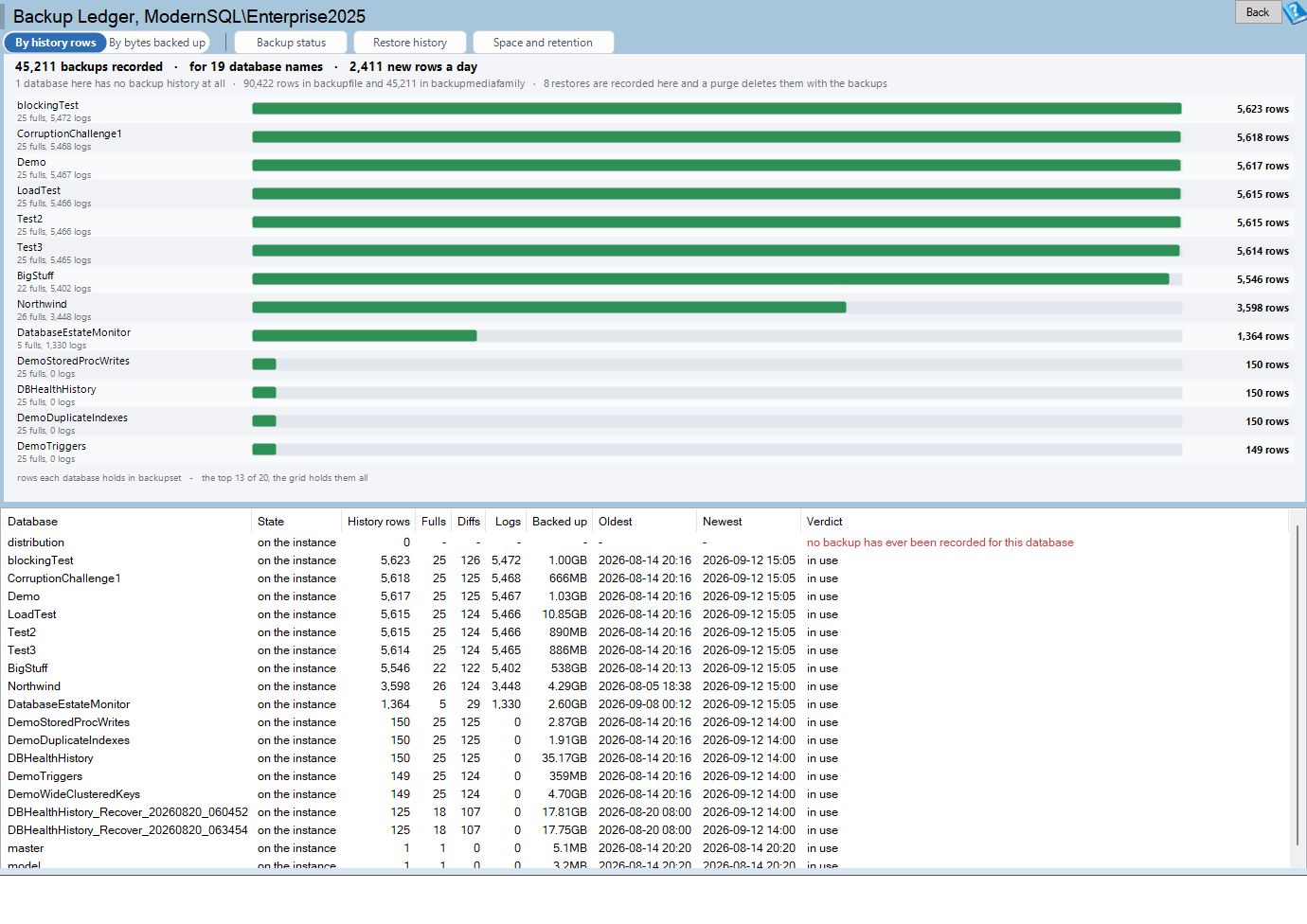Click the 3,598 rows chart label
Viewport: 1307px width, 924px height.
1262,308
